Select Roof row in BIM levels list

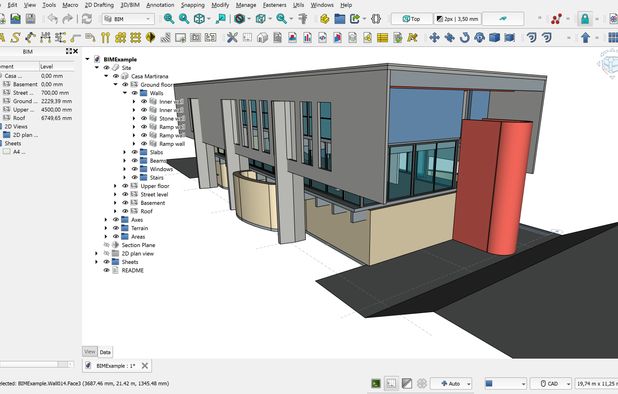(x=37, y=118)
